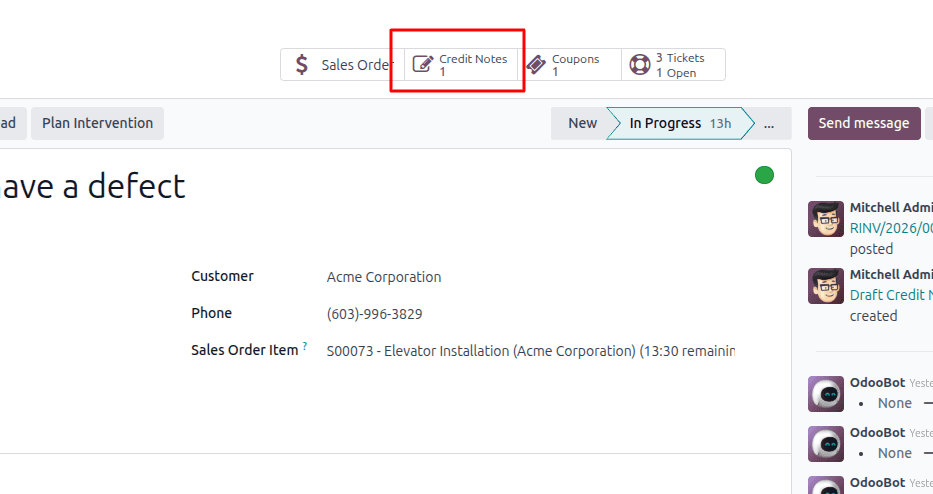Click the second OdooBot avatar
Image resolution: width=933 pixels, height=494 pixels.
point(826,444)
